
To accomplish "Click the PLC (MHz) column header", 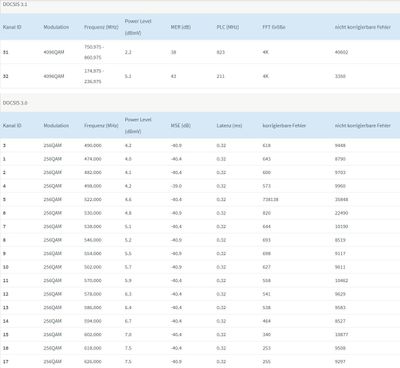I will [x=228, y=27].
